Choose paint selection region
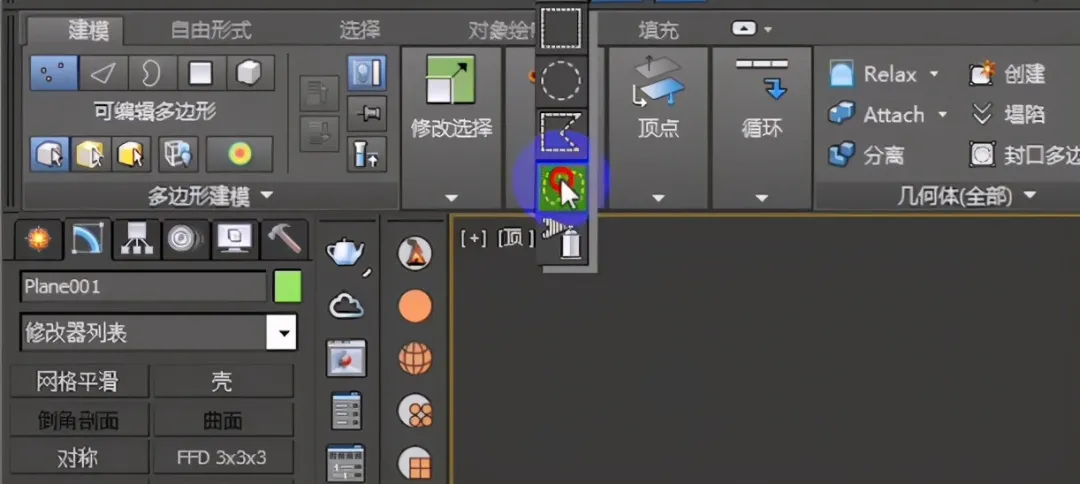Viewport: 1080px width, 484px height. pos(565,239)
